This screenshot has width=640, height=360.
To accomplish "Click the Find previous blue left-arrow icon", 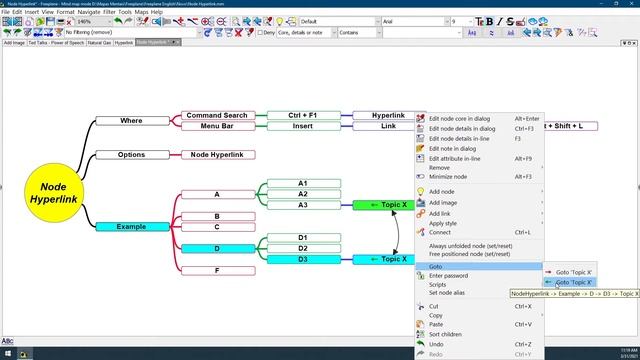I will point(527,32).
